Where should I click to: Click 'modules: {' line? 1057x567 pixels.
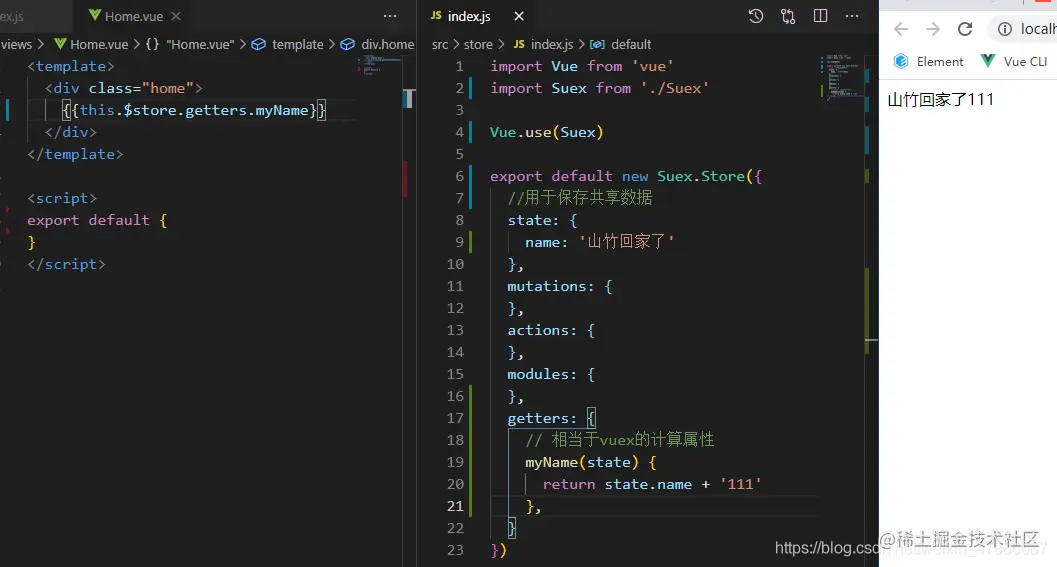tap(551, 374)
